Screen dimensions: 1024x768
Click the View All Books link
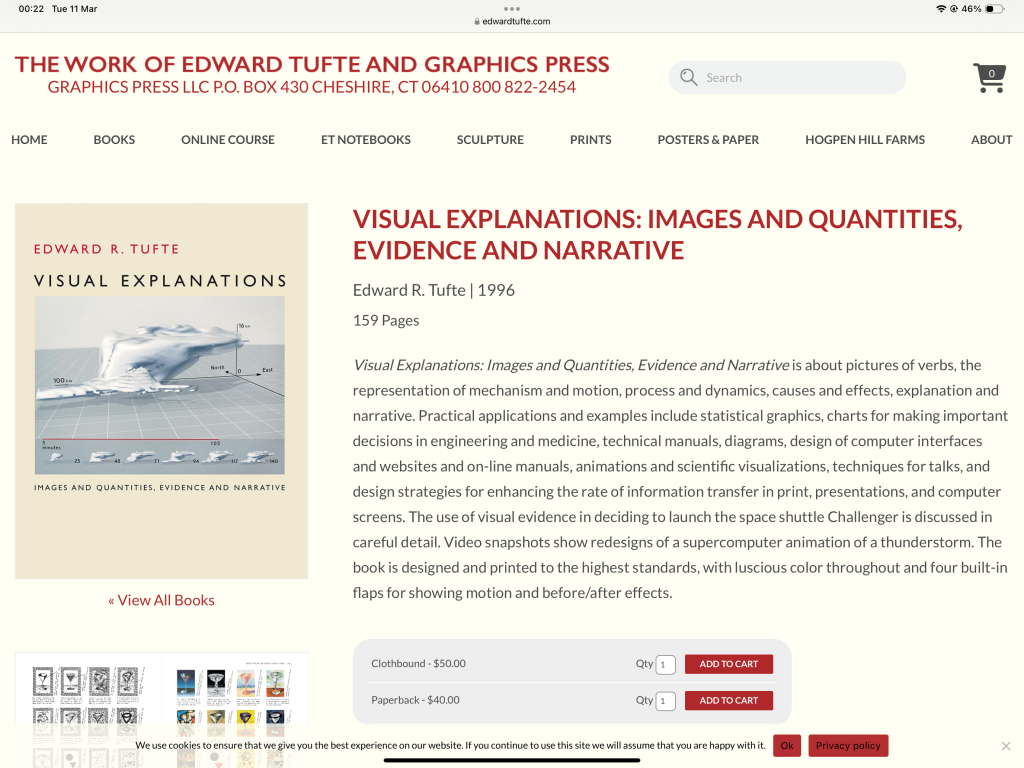[x=161, y=600]
